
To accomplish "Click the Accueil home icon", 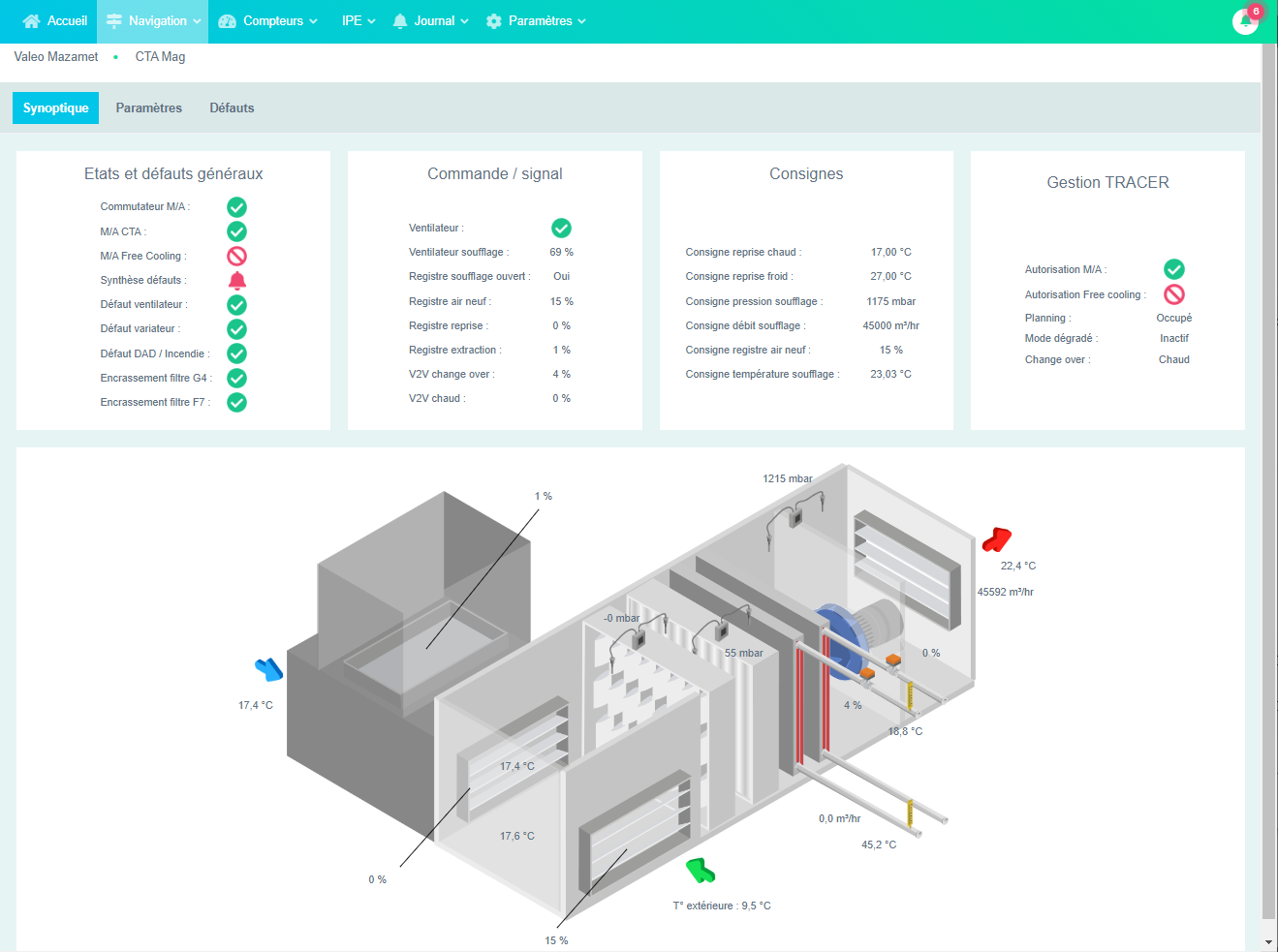I will point(31,21).
